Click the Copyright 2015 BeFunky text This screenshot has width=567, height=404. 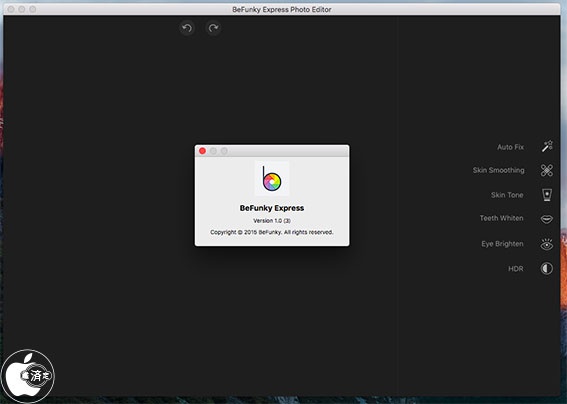point(272,232)
